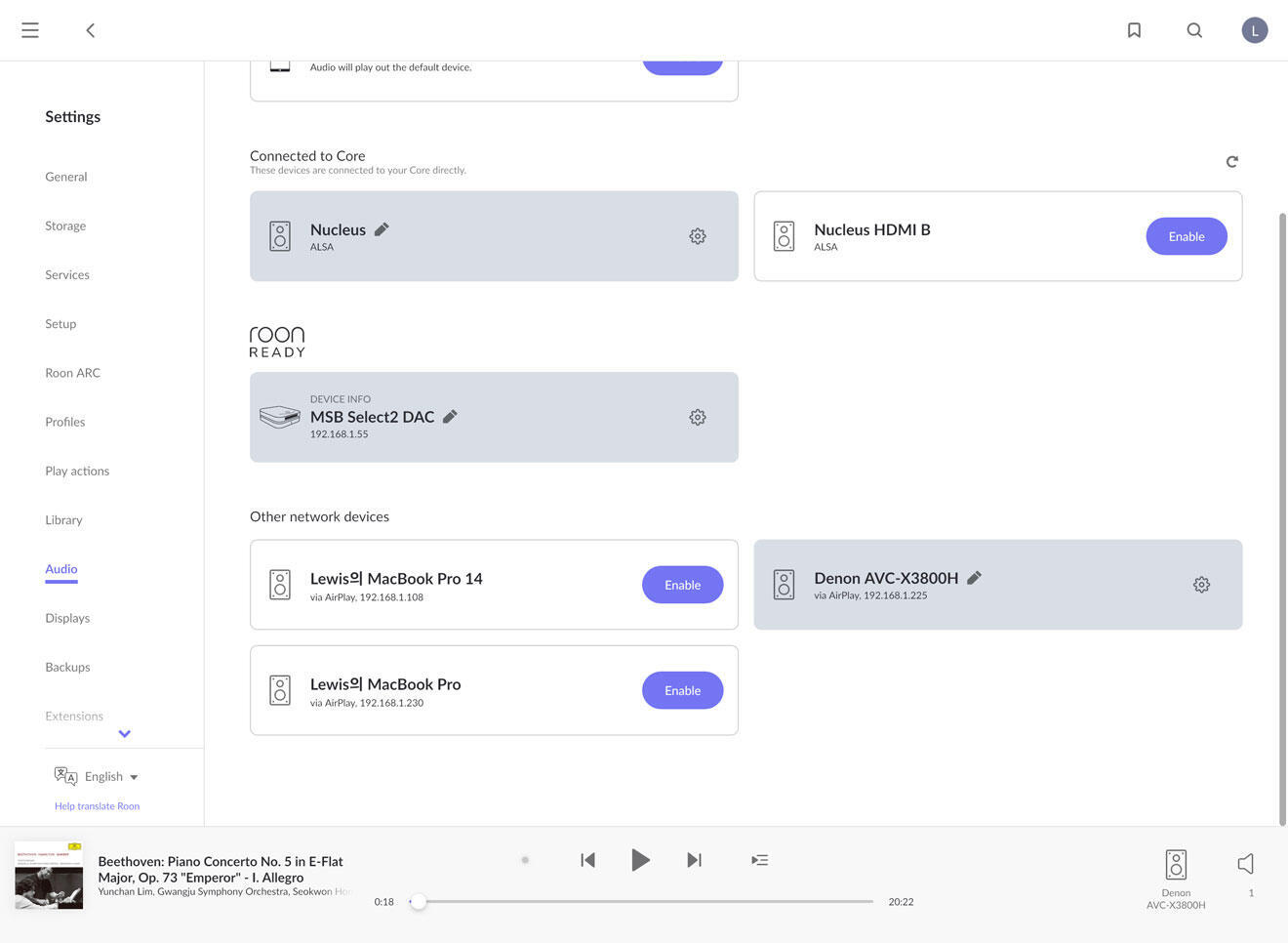1288x943 pixels.
Task: Select the Audio settings tab
Action: tap(61, 569)
